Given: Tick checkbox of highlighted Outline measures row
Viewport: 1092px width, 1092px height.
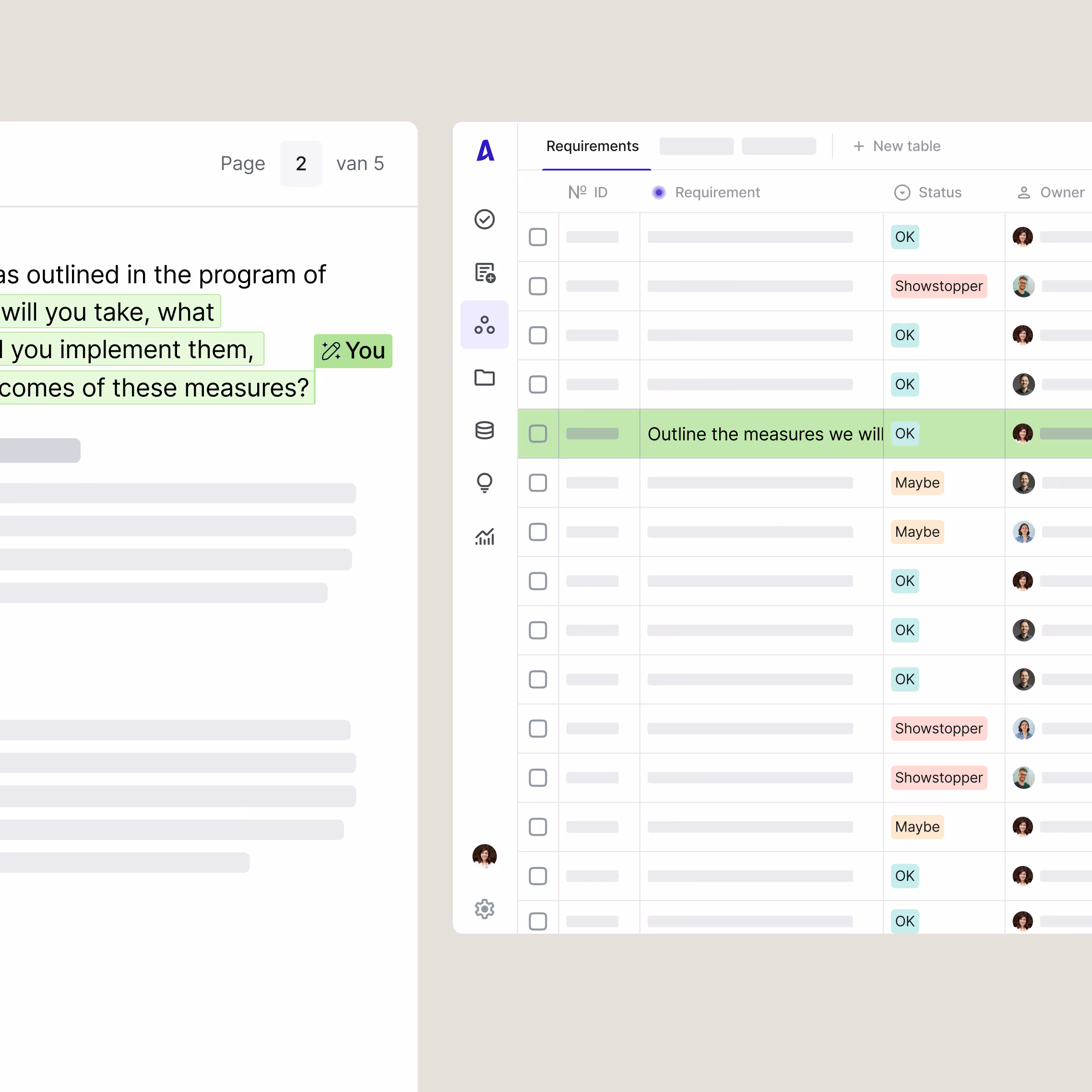Looking at the screenshot, I should coord(537,434).
